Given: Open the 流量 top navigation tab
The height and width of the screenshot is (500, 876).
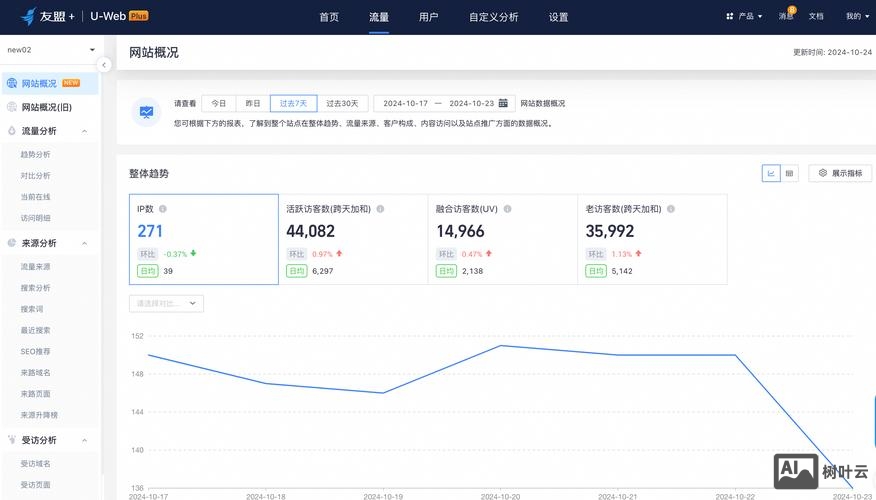Looking at the screenshot, I should 379,17.
